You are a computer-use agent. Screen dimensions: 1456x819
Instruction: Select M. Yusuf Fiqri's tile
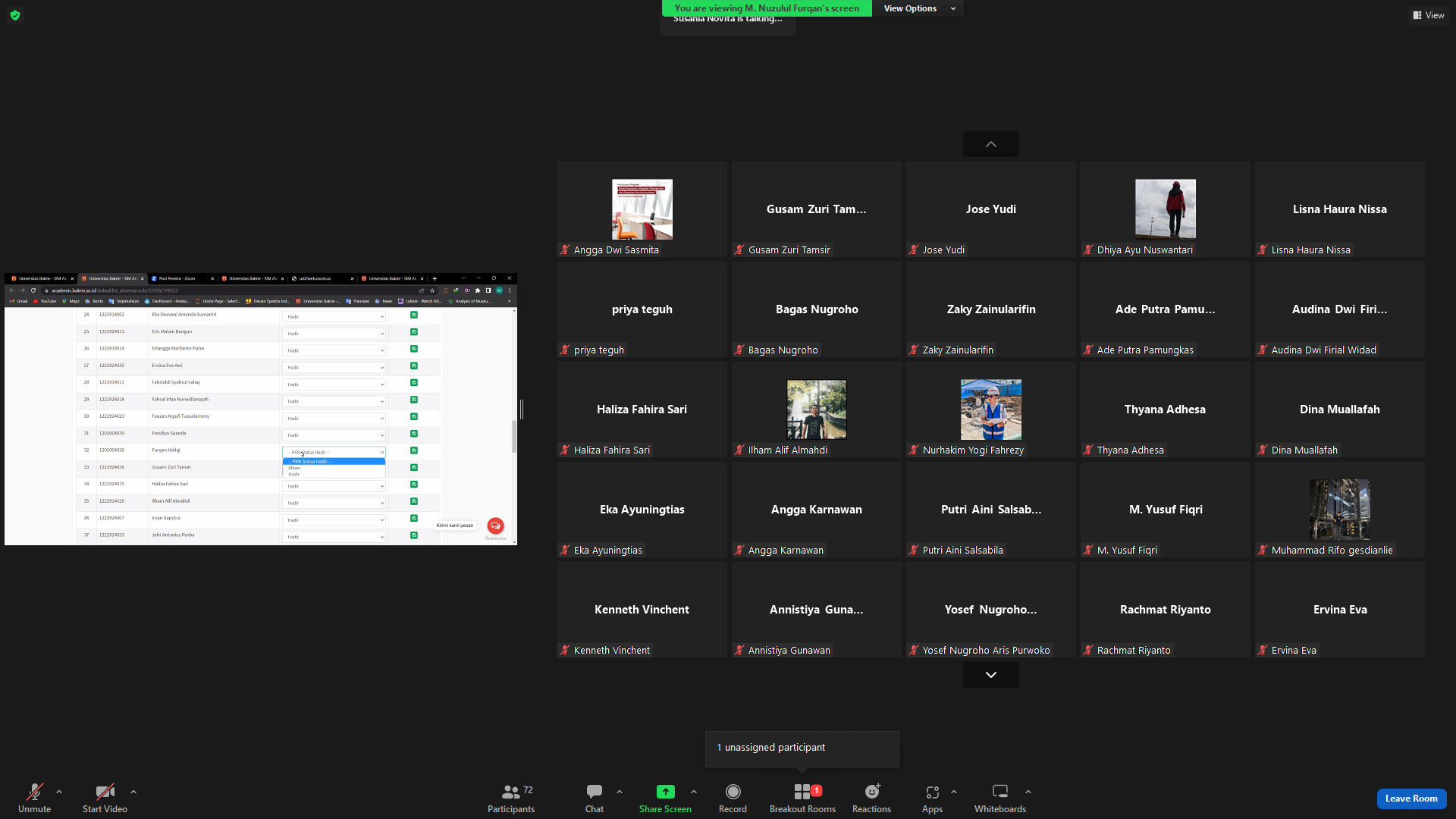(x=1165, y=510)
